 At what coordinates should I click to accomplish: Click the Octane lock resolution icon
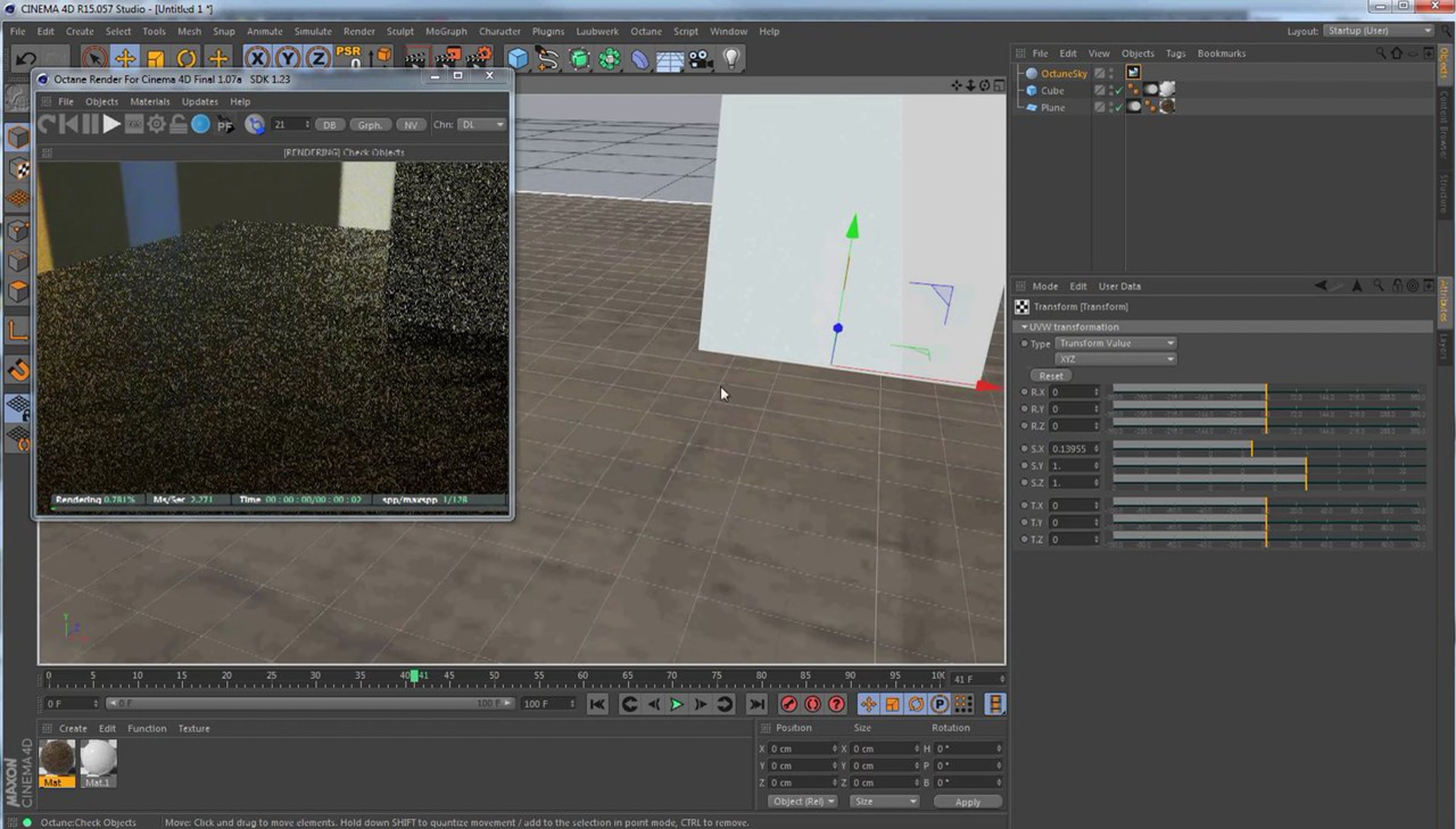178,124
